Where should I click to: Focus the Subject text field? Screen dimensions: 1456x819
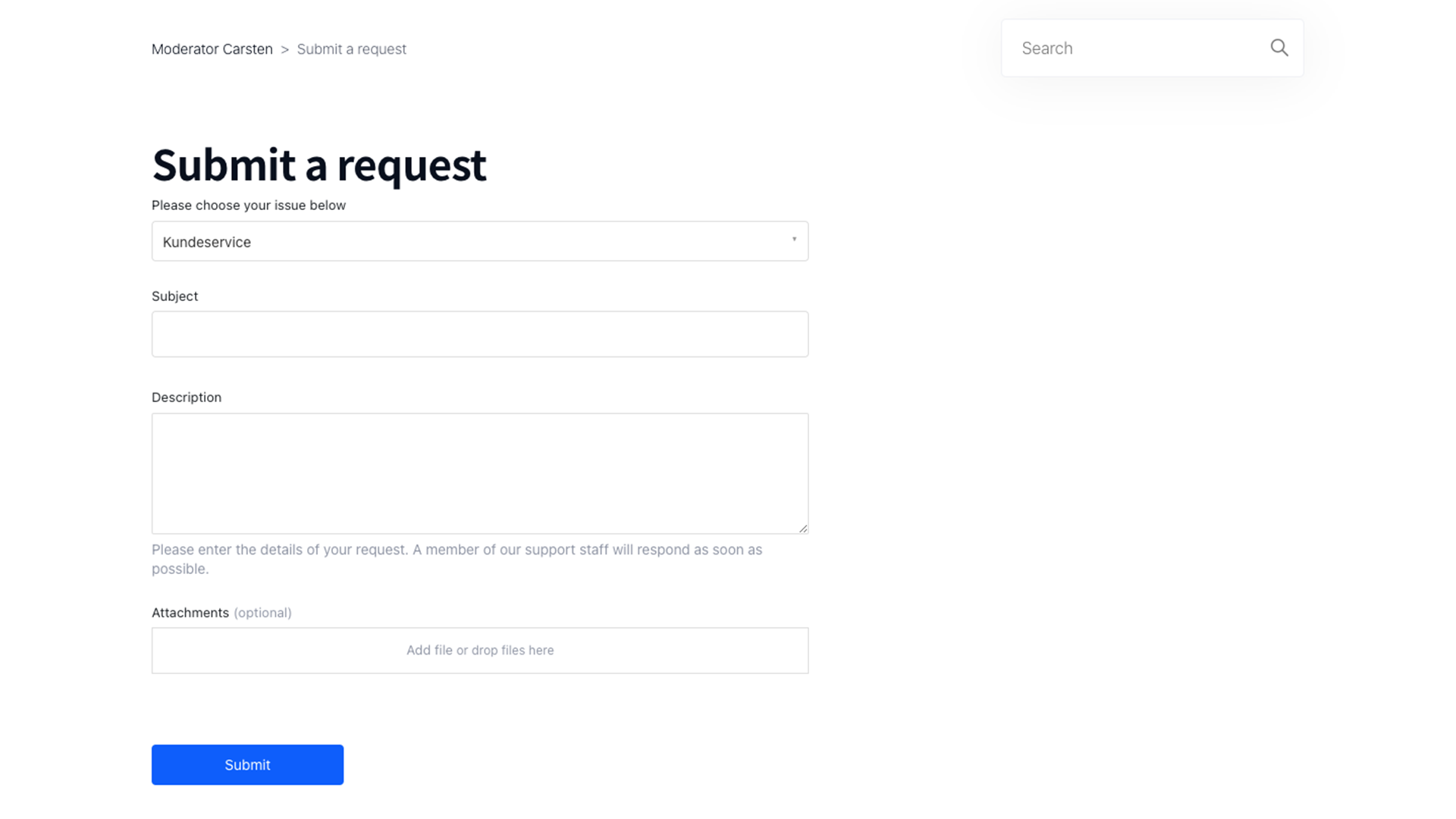click(x=479, y=334)
